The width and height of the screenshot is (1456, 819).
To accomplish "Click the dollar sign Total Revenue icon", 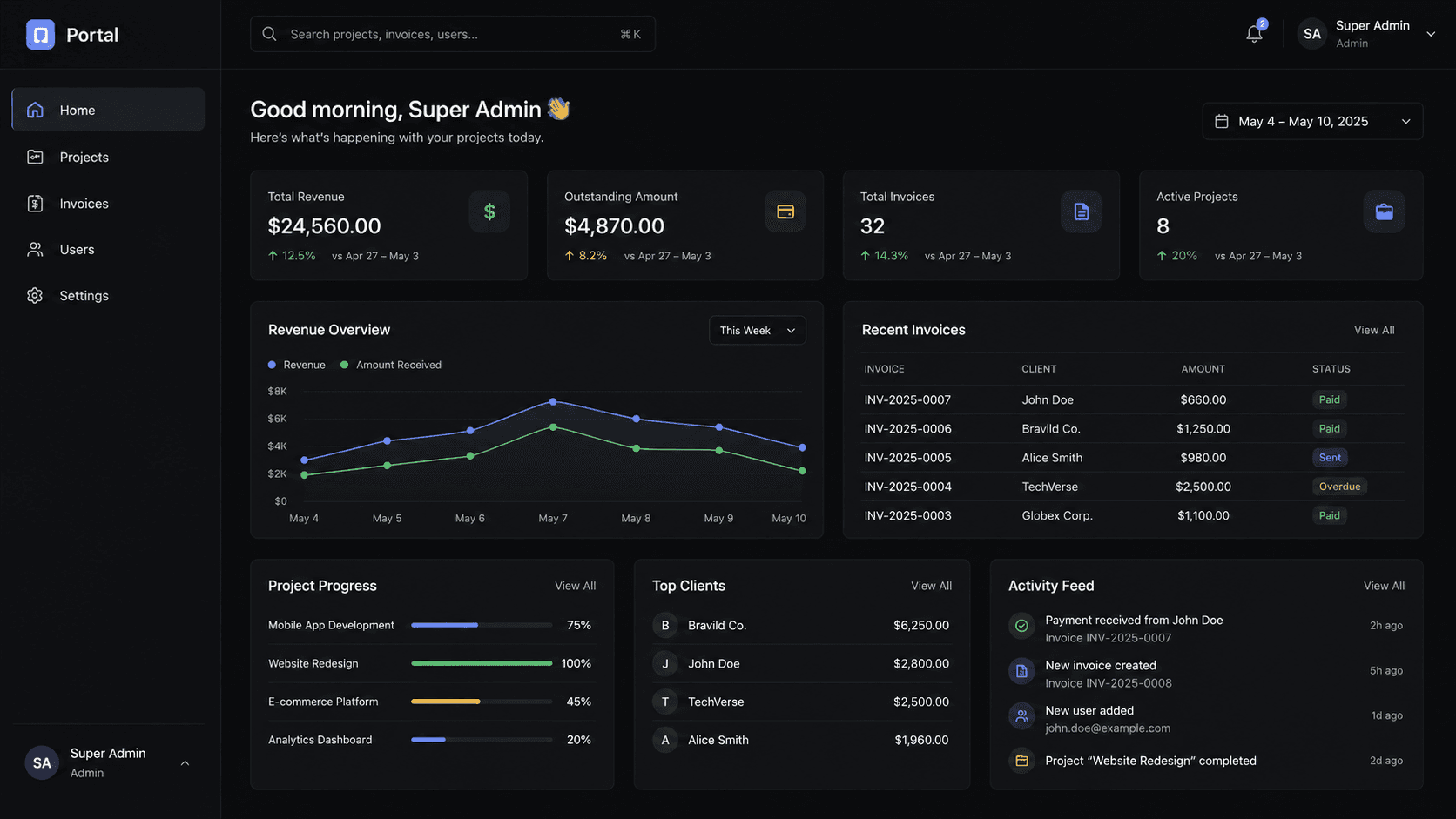I will (x=489, y=211).
